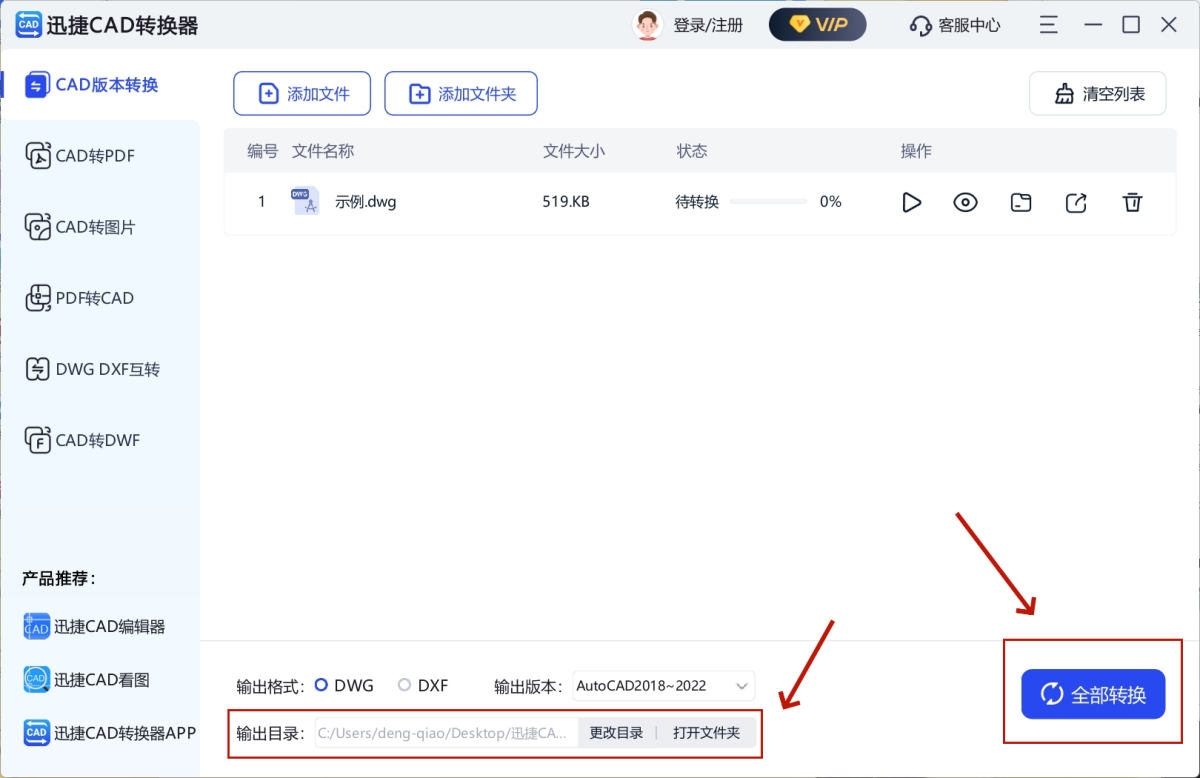Start converting 示例.dwg with the play icon
1200x778 pixels.
tap(911, 202)
